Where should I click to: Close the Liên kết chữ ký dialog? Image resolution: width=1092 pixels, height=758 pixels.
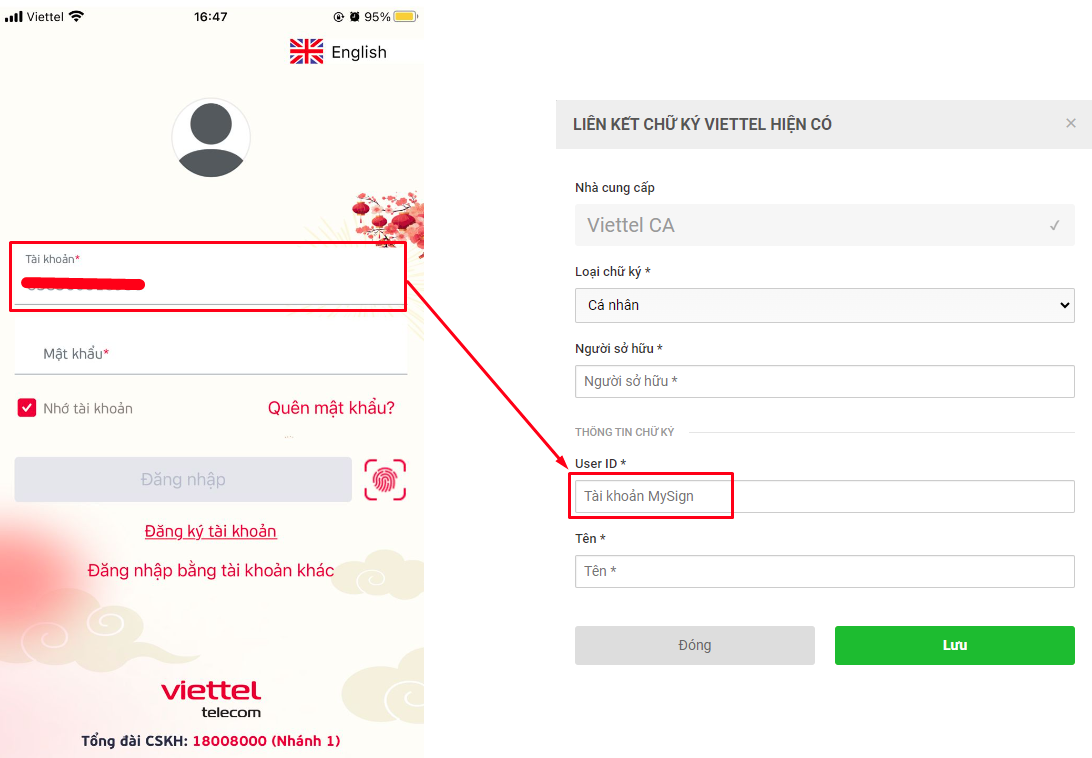coord(1071,123)
